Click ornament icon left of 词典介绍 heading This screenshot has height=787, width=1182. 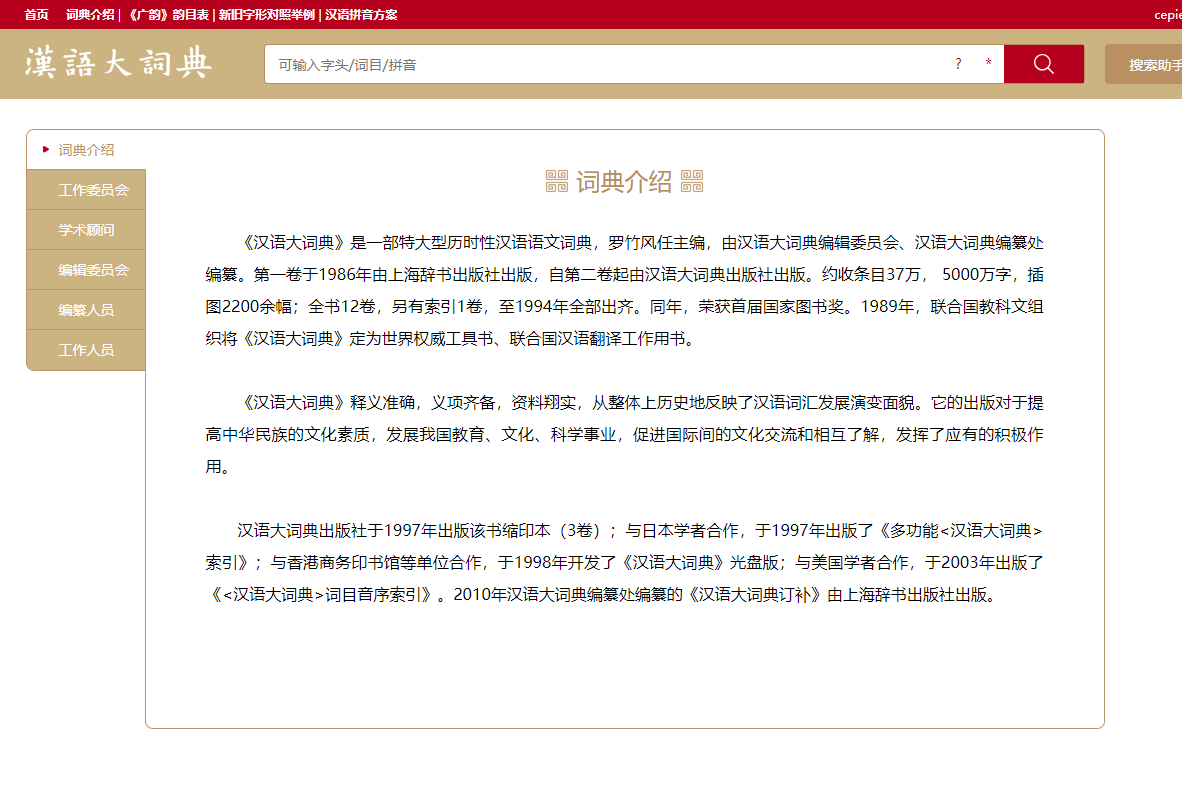557,181
